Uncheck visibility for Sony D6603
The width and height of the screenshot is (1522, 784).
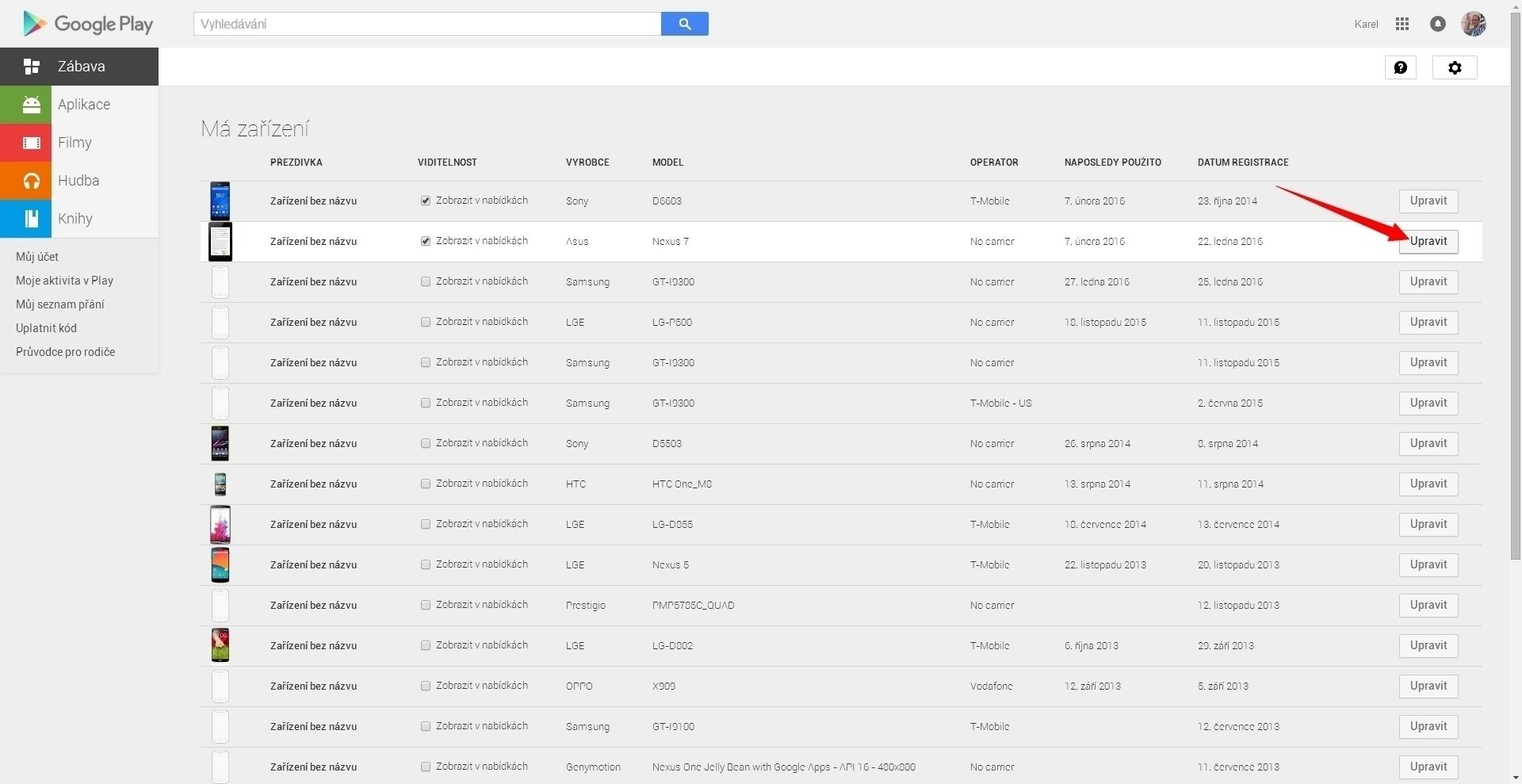[x=426, y=201]
